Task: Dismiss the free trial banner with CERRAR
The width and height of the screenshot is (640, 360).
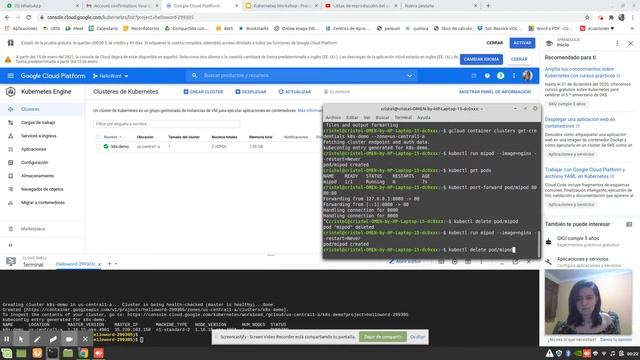Action: click(x=494, y=43)
